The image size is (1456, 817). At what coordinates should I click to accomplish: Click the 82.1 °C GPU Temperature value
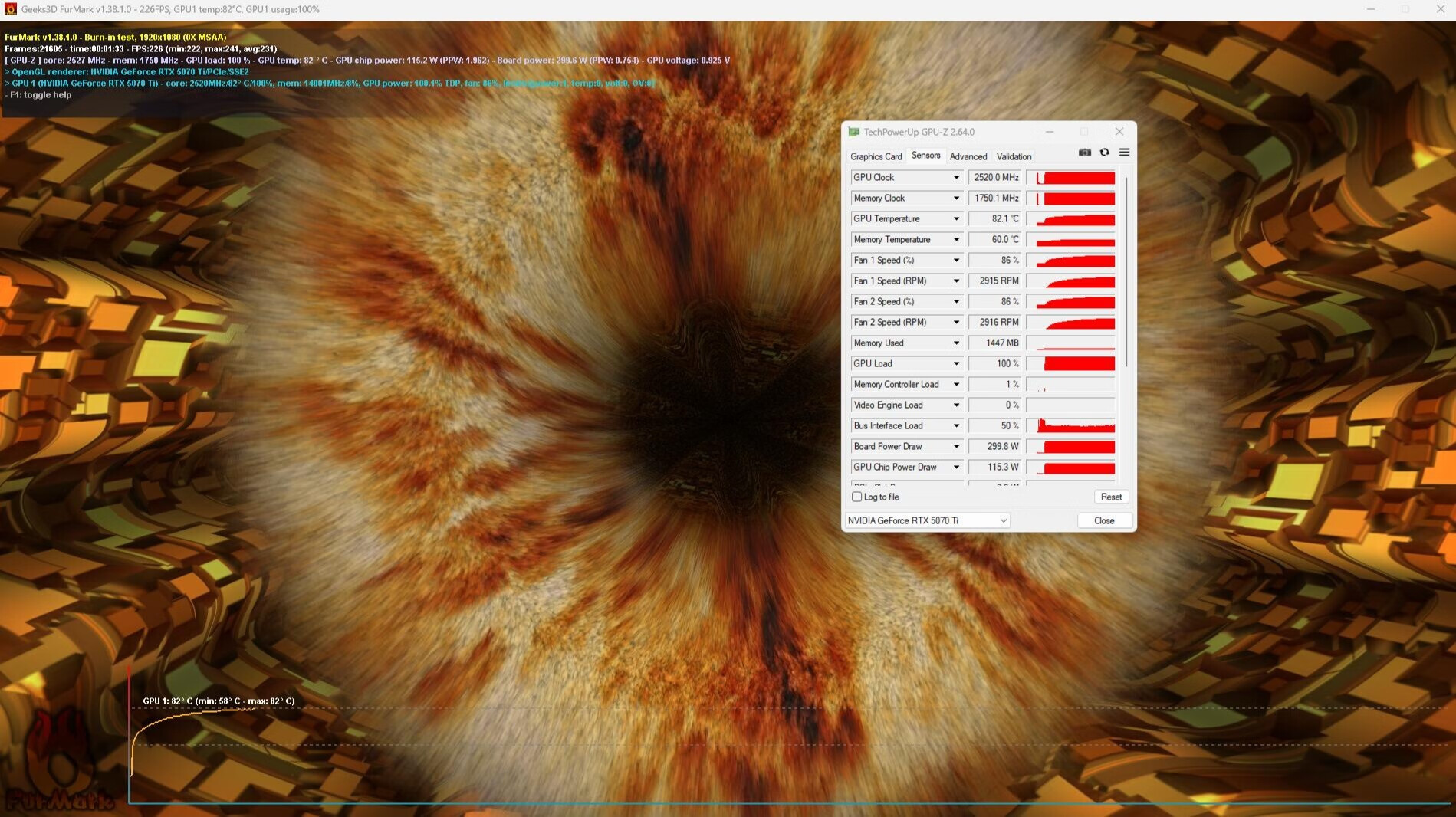pos(995,218)
